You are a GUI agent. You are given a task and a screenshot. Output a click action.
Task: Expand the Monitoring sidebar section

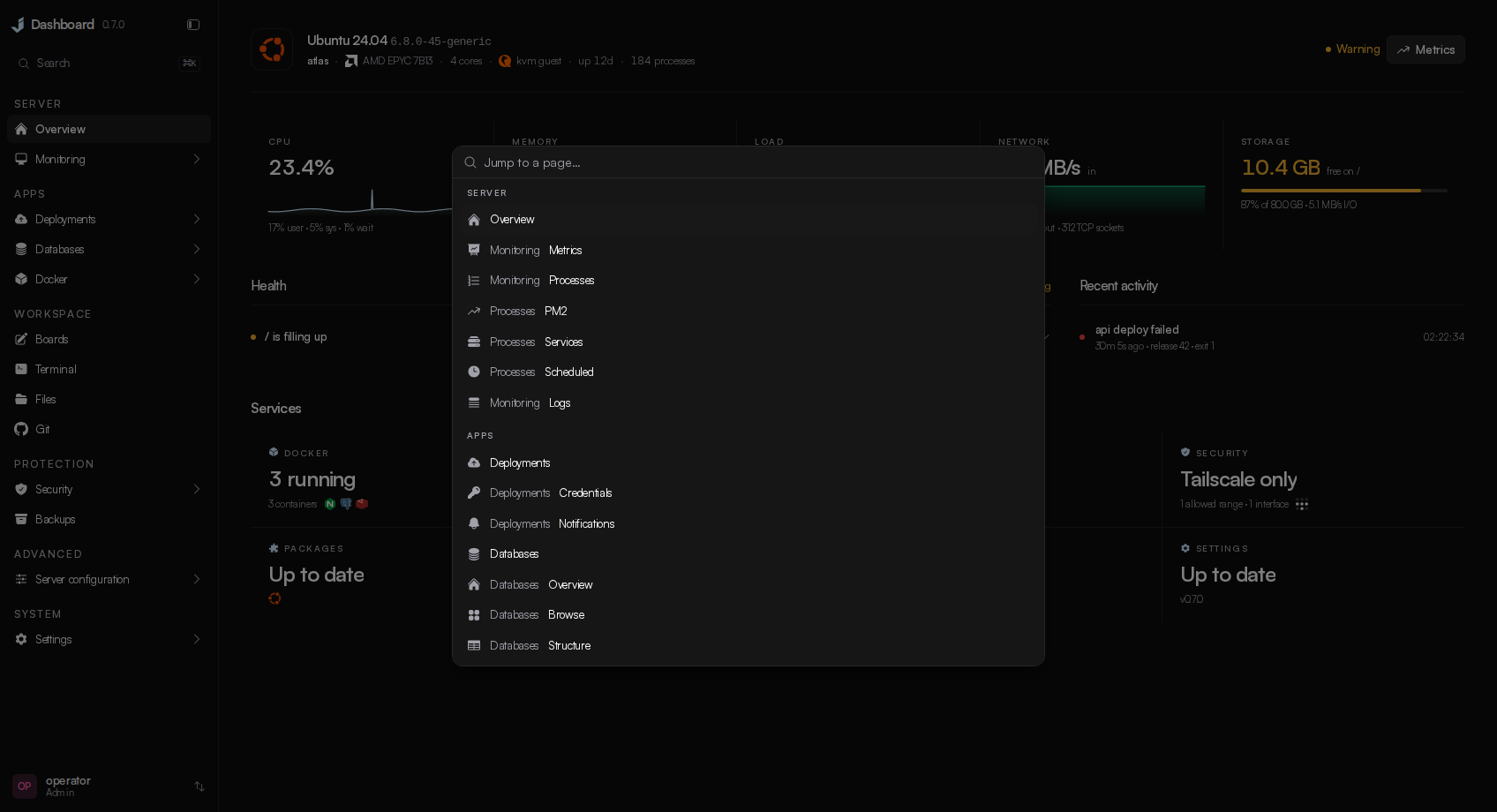point(196,159)
